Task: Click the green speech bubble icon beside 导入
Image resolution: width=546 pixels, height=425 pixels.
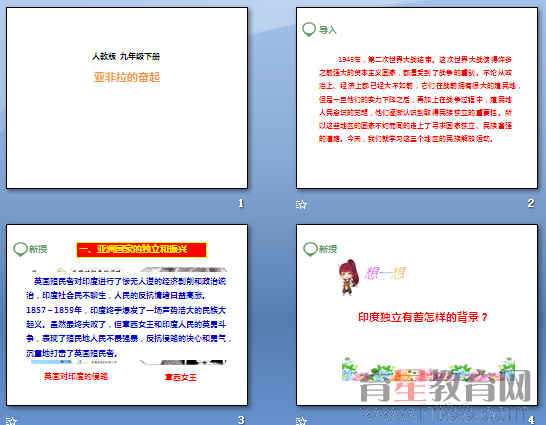Action: 309,30
